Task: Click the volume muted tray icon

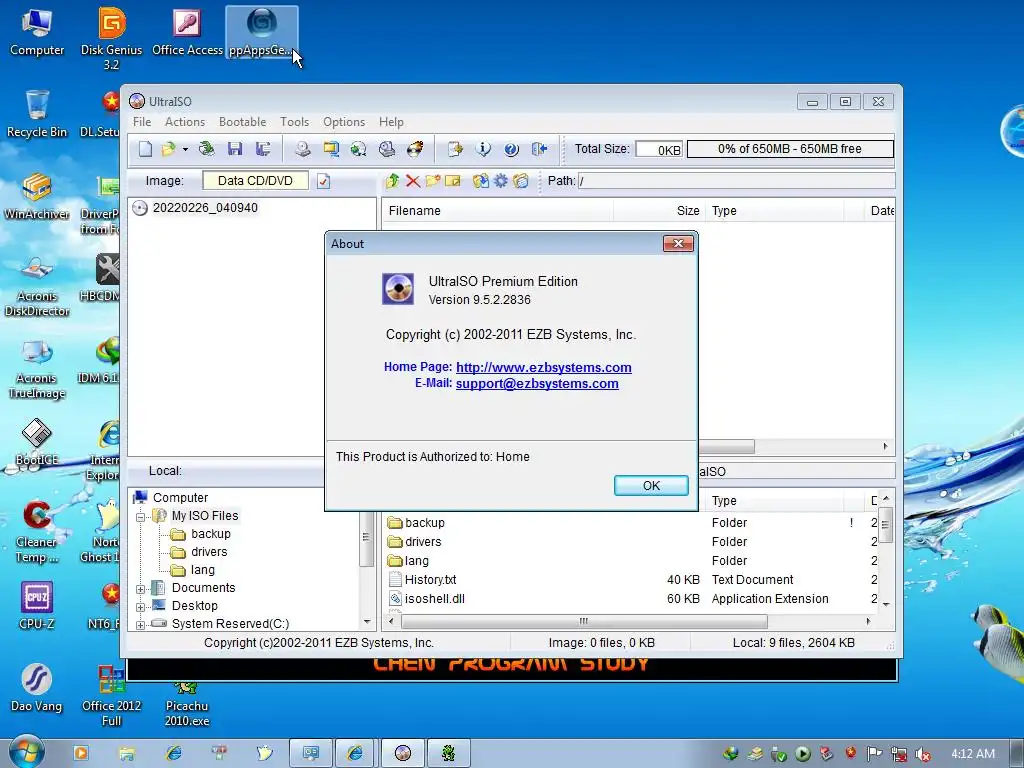Action: coord(923,754)
